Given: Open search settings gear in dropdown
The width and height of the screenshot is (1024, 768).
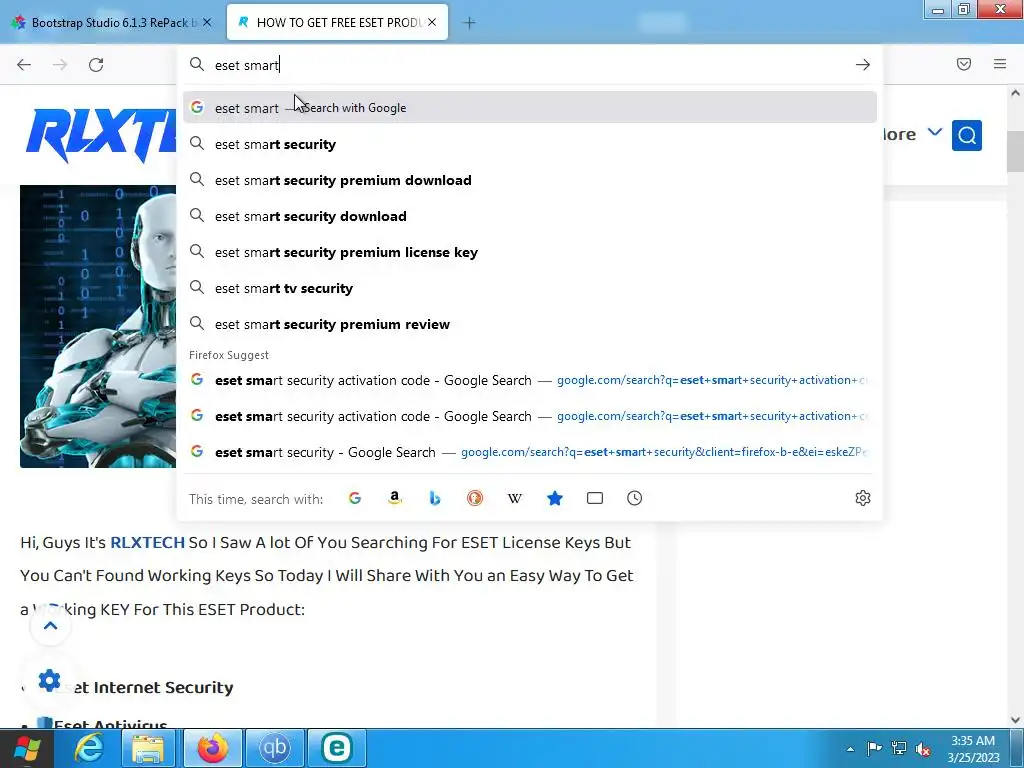Looking at the screenshot, I should pos(863,498).
